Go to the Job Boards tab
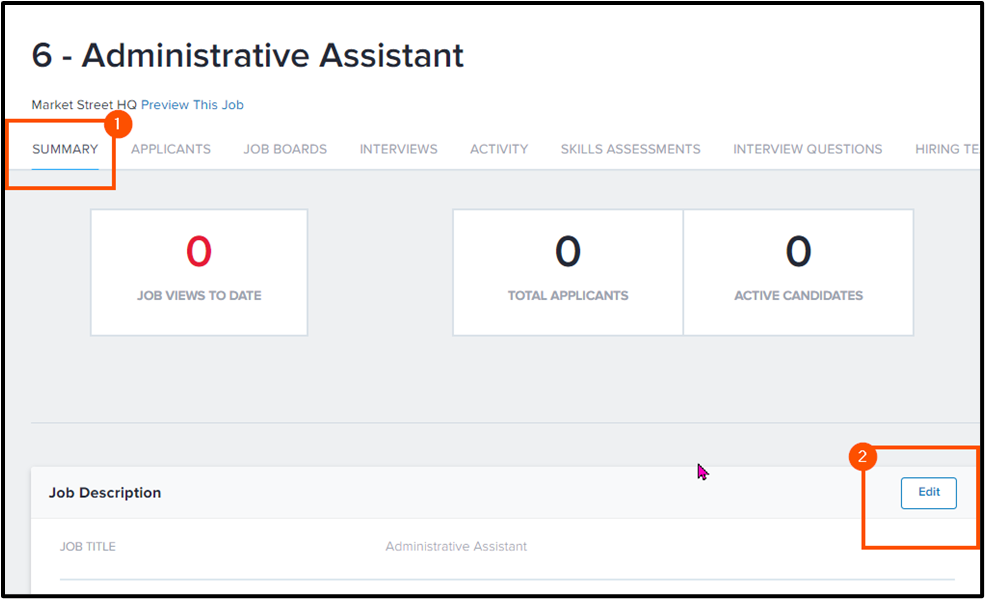985x599 pixels. click(285, 149)
